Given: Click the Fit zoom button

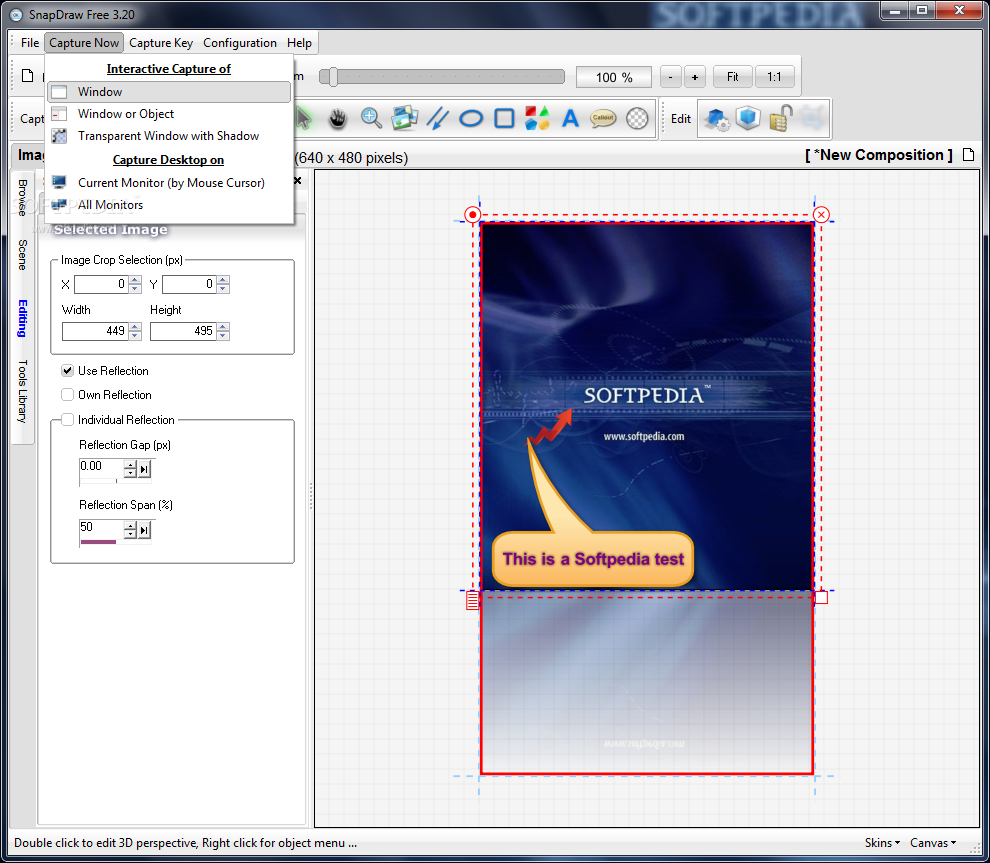Looking at the screenshot, I should click(x=732, y=77).
